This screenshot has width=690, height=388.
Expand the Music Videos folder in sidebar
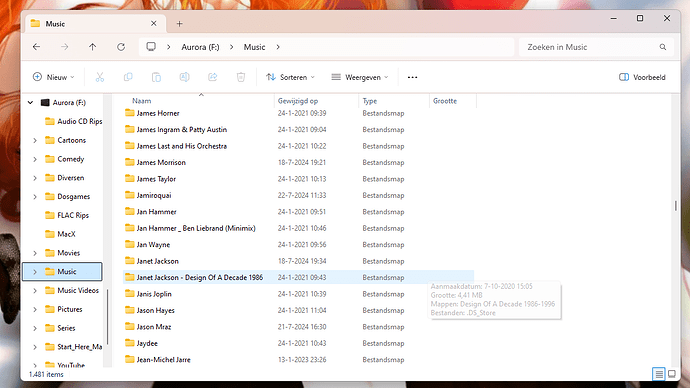[x=35, y=290]
